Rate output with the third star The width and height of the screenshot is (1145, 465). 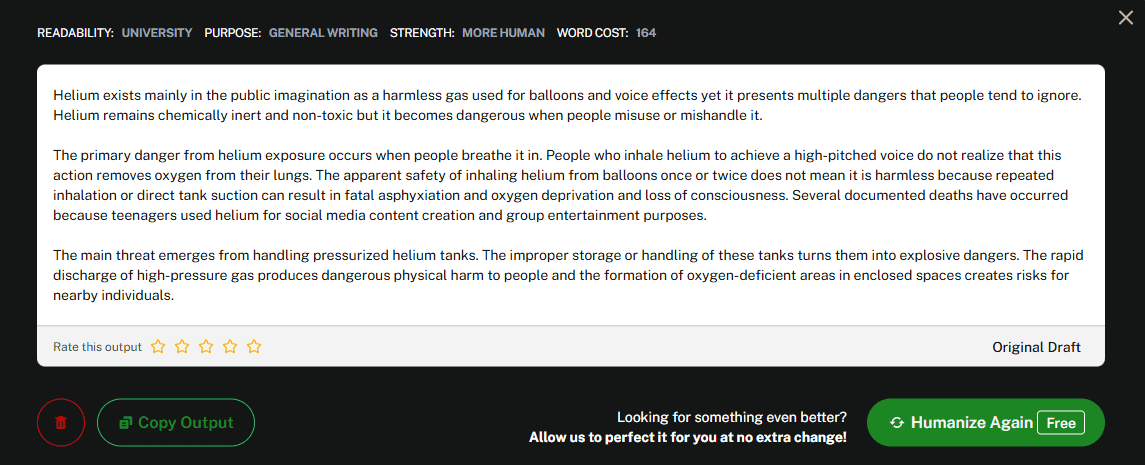pyautogui.click(x=206, y=347)
